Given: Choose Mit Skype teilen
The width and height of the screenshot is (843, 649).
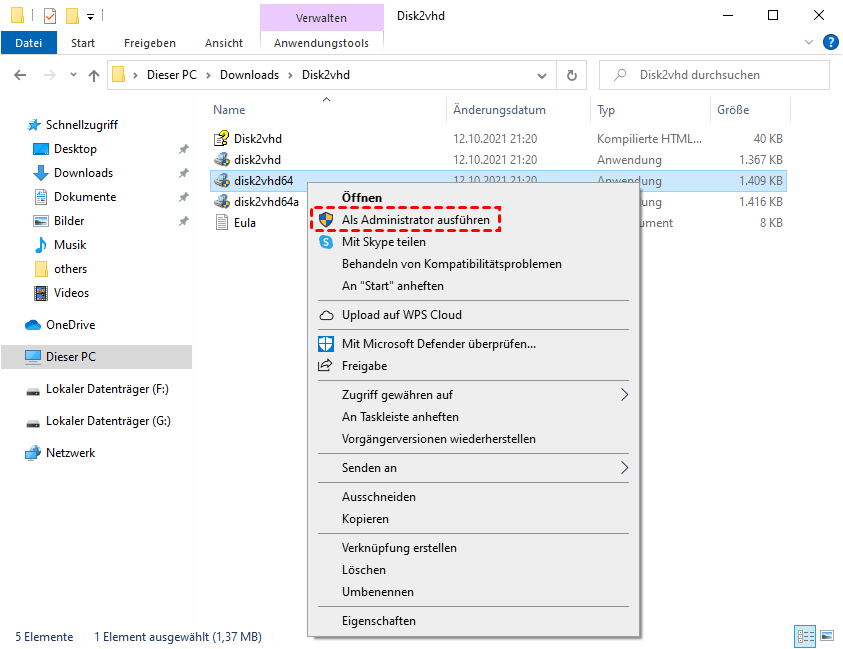Looking at the screenshot, I should (x=473, y=242).
